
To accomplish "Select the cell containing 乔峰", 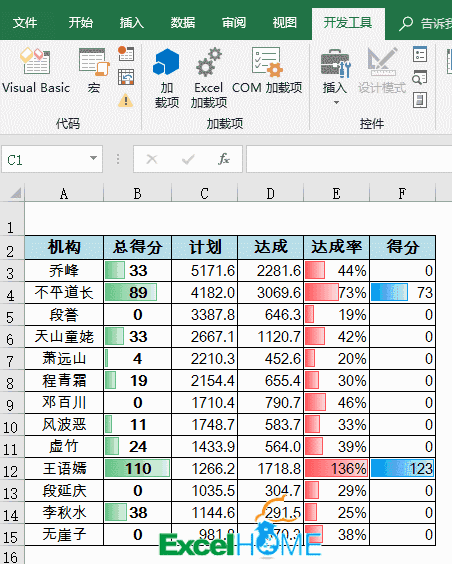I will [x=64, y=270].
